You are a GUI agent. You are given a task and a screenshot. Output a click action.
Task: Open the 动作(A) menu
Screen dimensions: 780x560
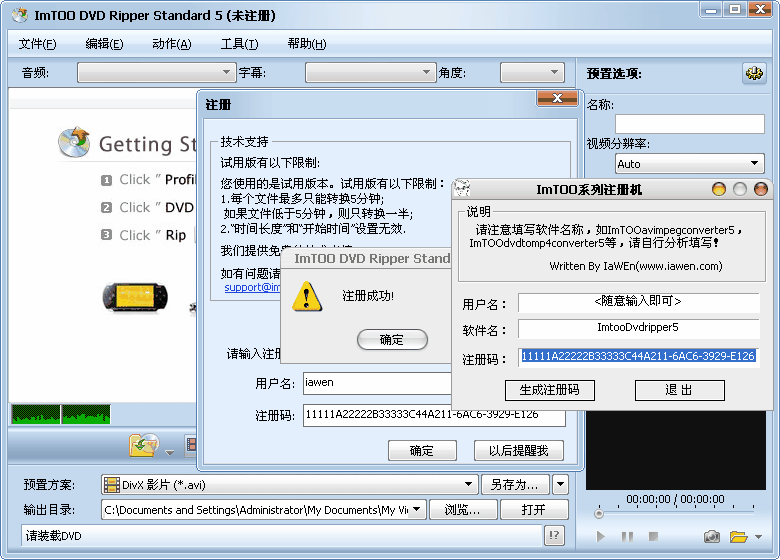171,44
